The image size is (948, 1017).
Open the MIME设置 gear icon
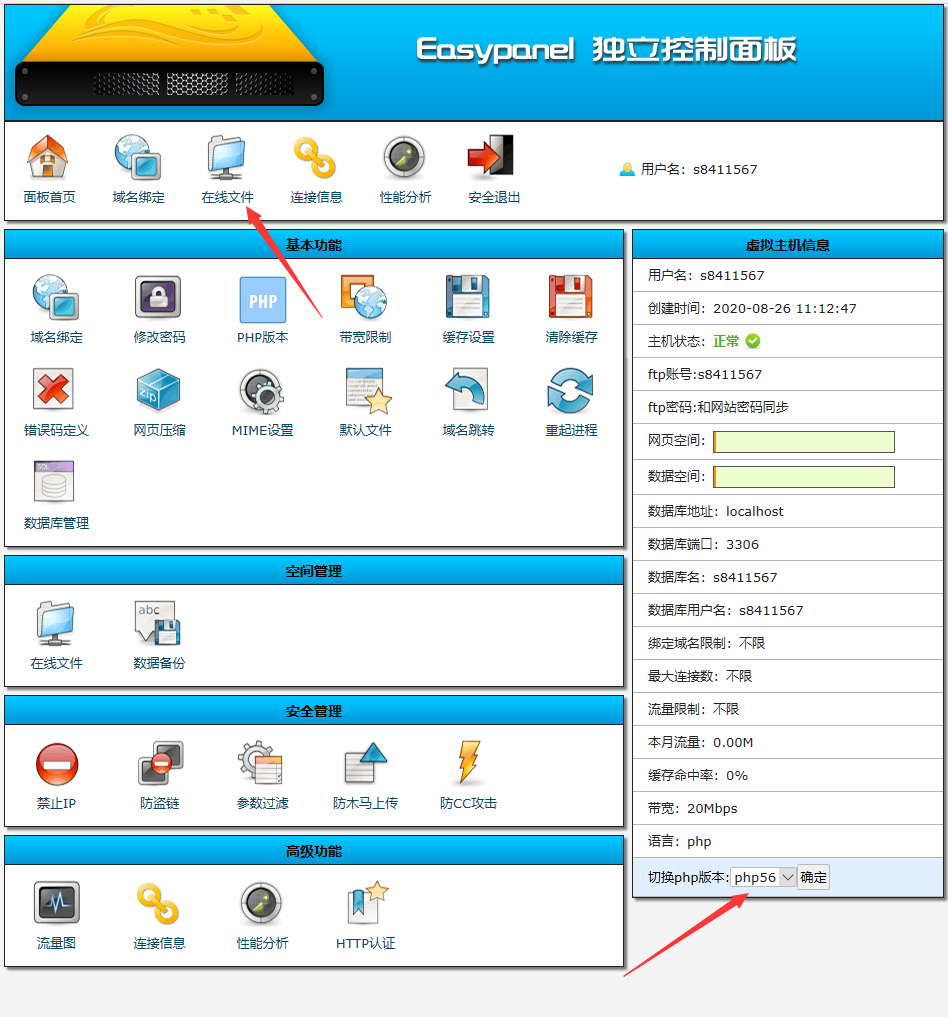pyautogui.click(x=262, y=392)
